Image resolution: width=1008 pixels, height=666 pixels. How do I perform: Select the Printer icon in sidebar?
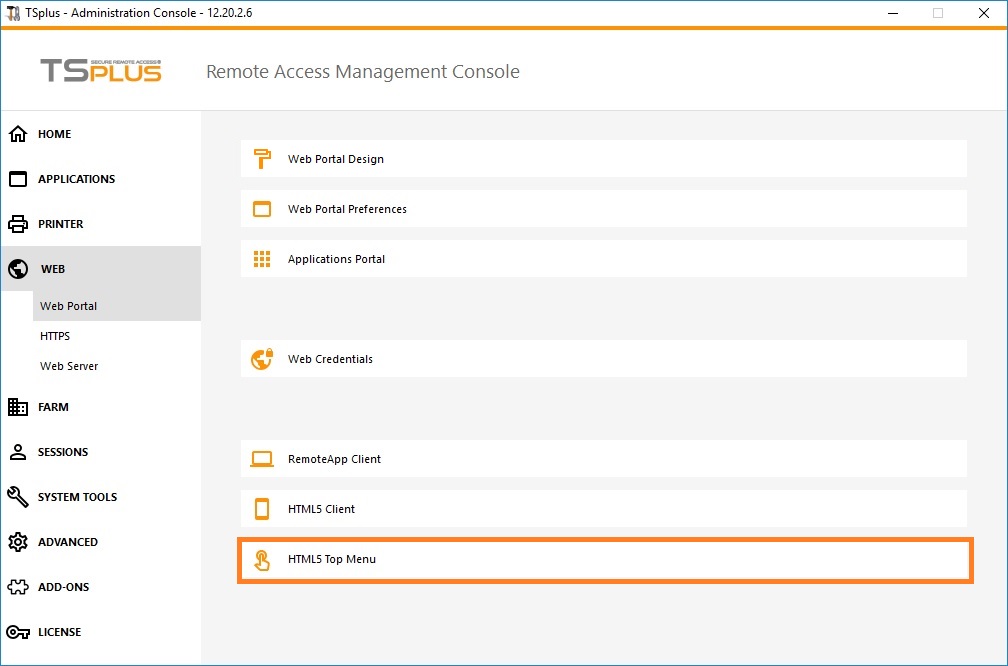pos(18,224)
